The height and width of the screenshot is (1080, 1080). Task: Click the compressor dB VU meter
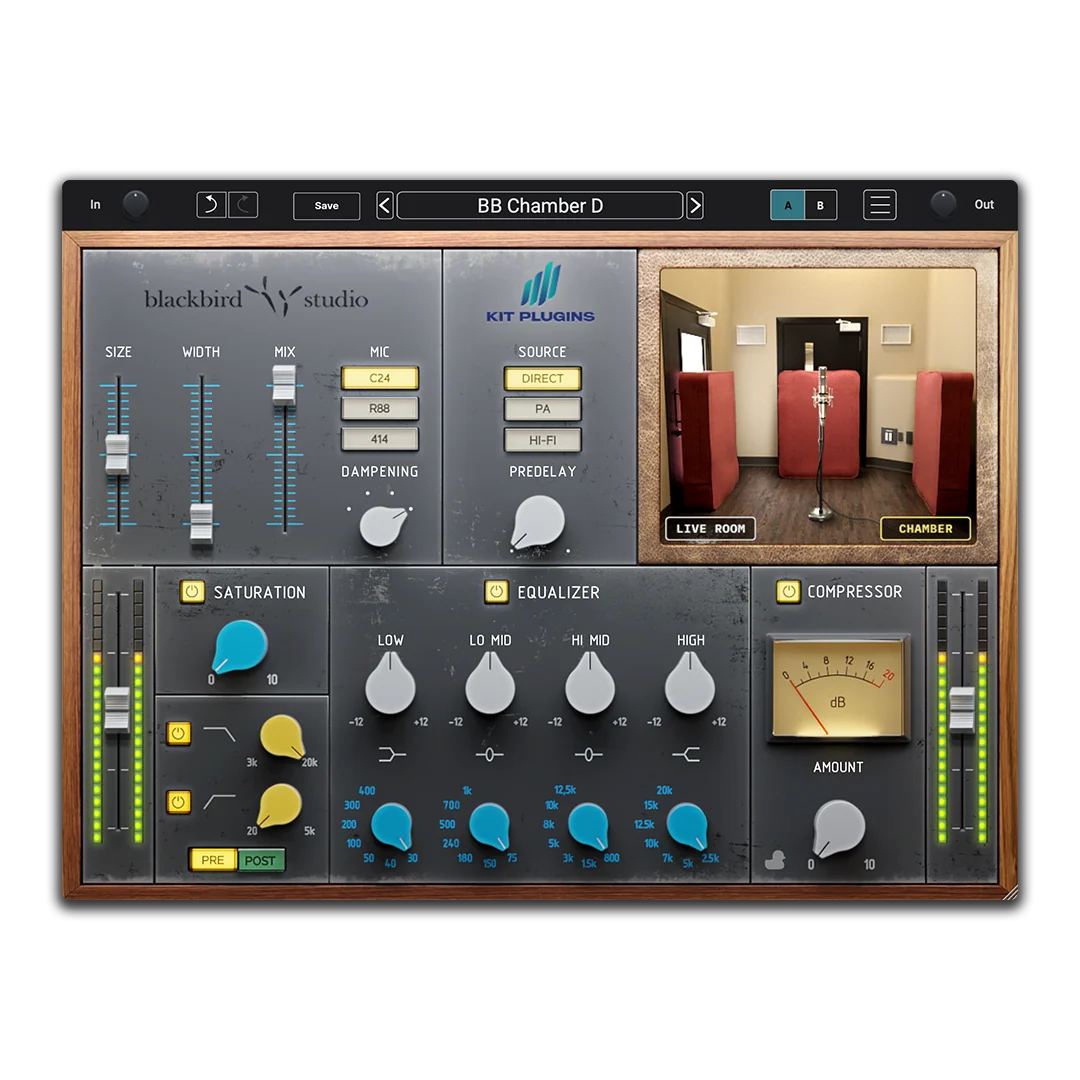(x=838, y=689)
